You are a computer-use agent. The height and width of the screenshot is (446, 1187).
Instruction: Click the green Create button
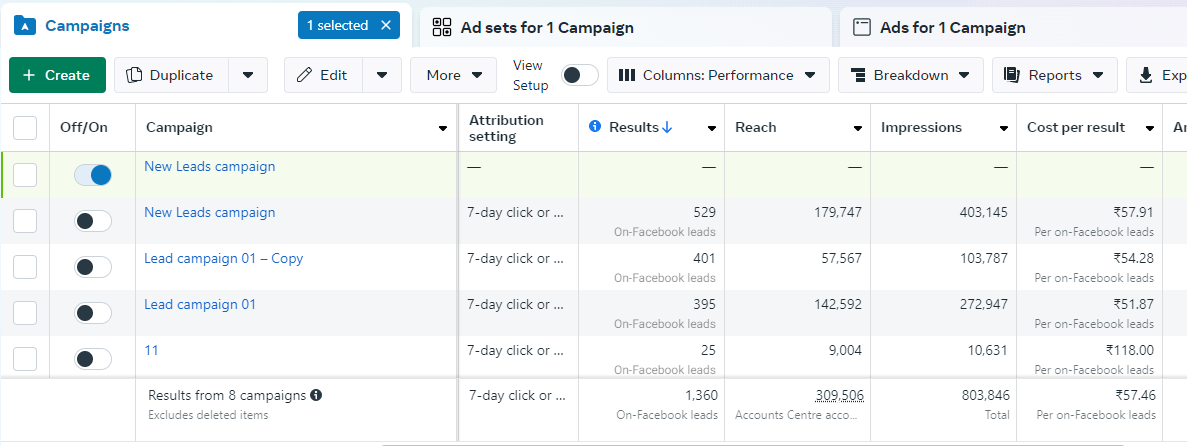coord(57,75)
